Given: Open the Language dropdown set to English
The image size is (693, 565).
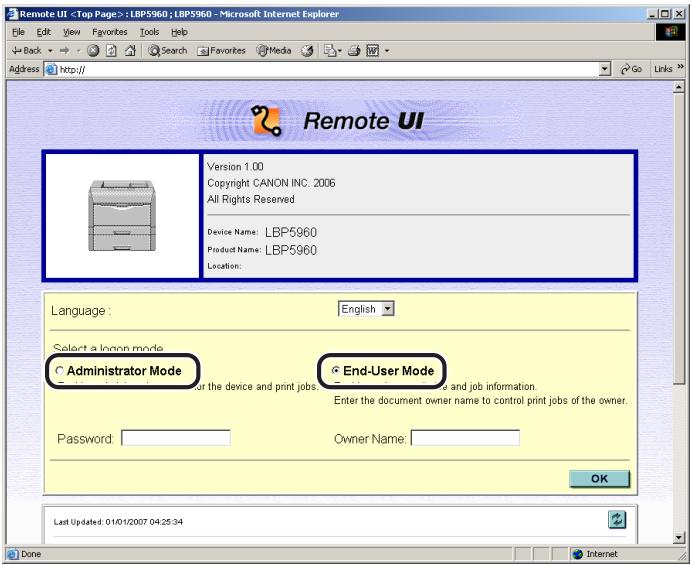Looking at the screenshot, I should pyautogui.click(x=366, y=309).
